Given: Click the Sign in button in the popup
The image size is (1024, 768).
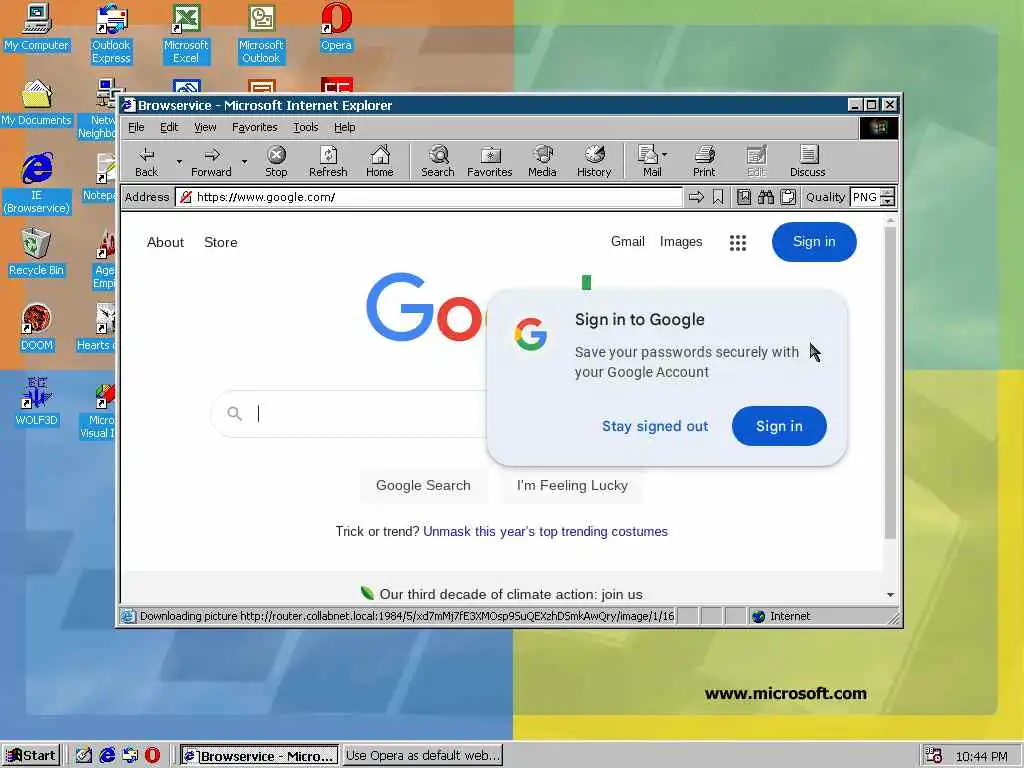Looking at the screenshot, I should (x=779, y=426).
